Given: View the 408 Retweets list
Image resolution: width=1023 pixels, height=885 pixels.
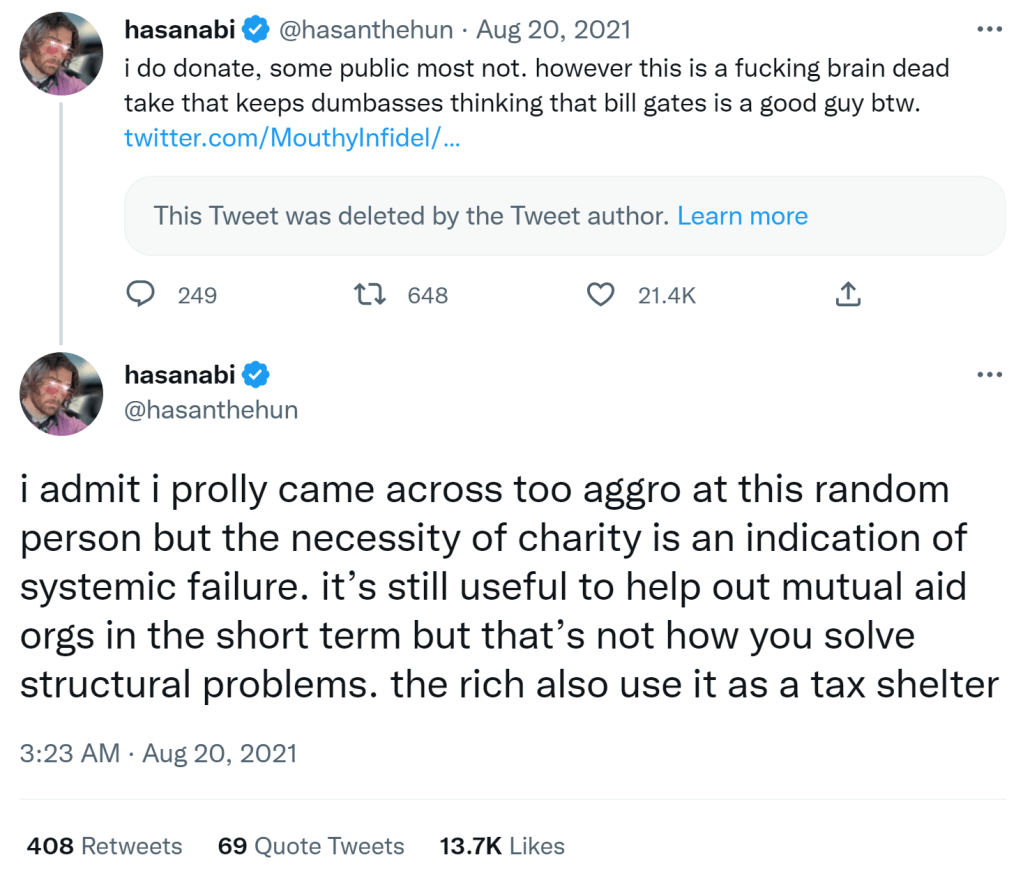Looking at the screenshot, I should coord(105,846).
